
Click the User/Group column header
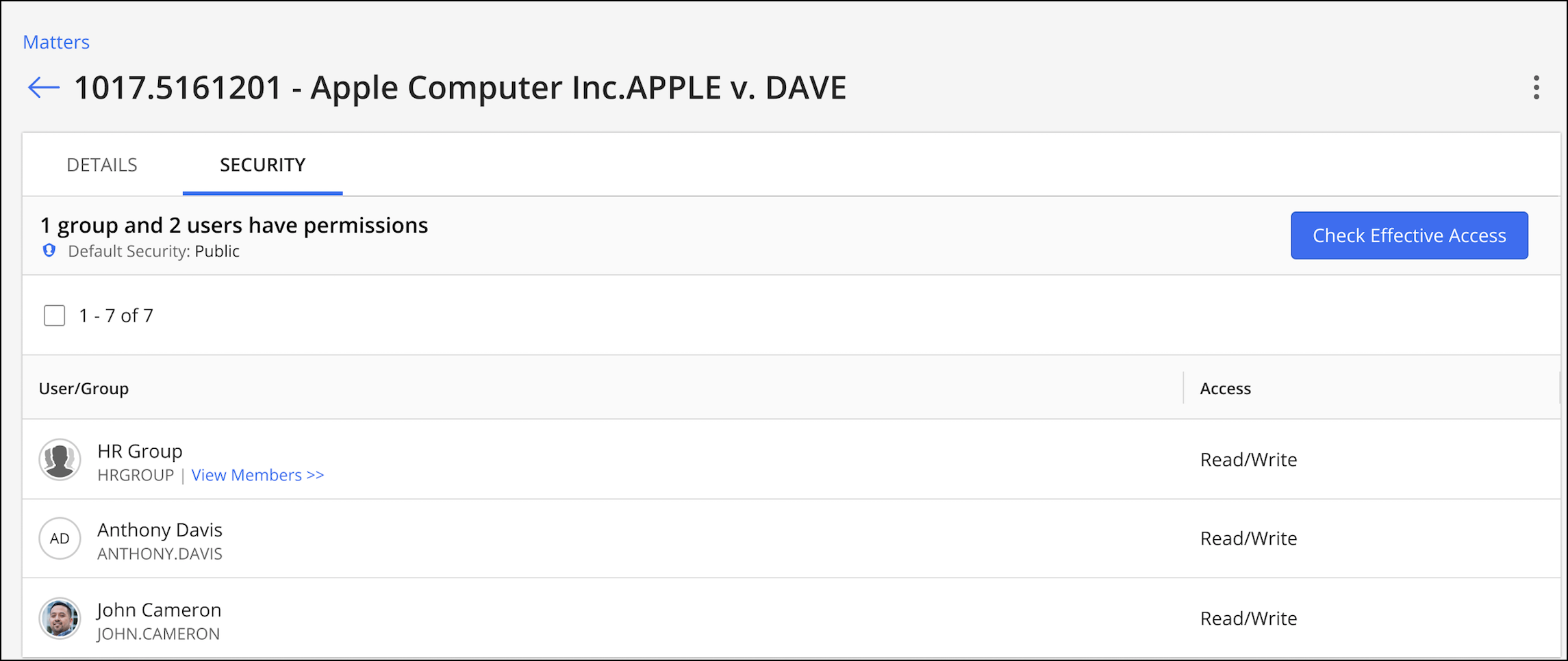[84, 389]
